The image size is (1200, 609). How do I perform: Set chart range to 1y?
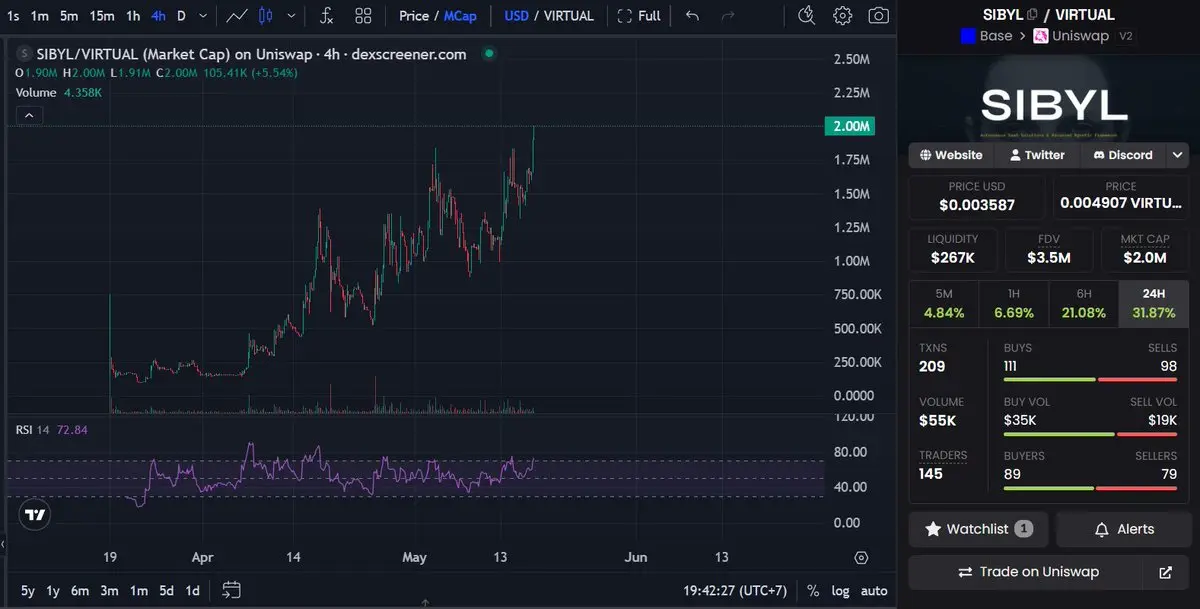pos(53,590)
